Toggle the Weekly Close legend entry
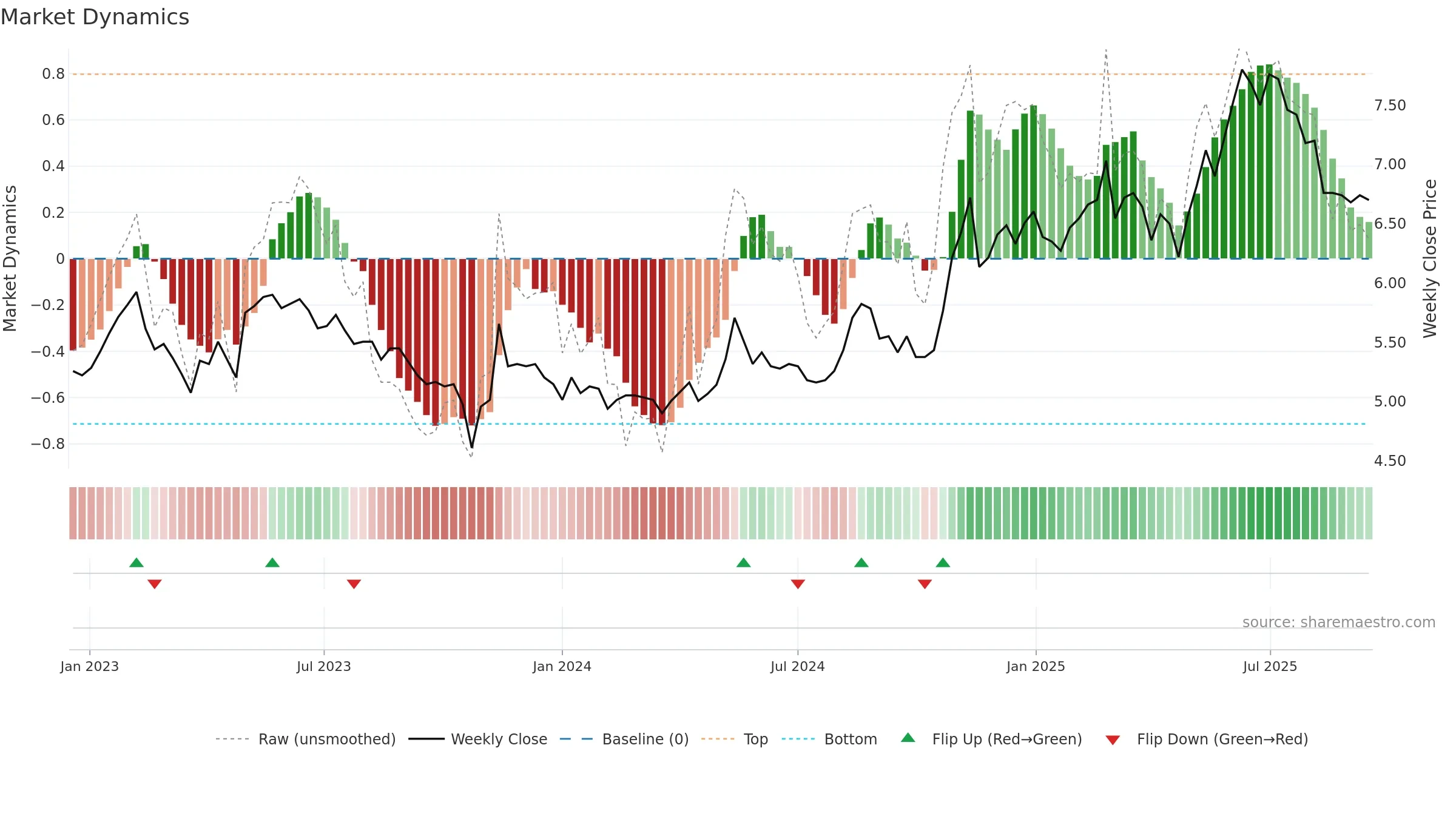The image size is (1456, 819). tap(478, 739)
